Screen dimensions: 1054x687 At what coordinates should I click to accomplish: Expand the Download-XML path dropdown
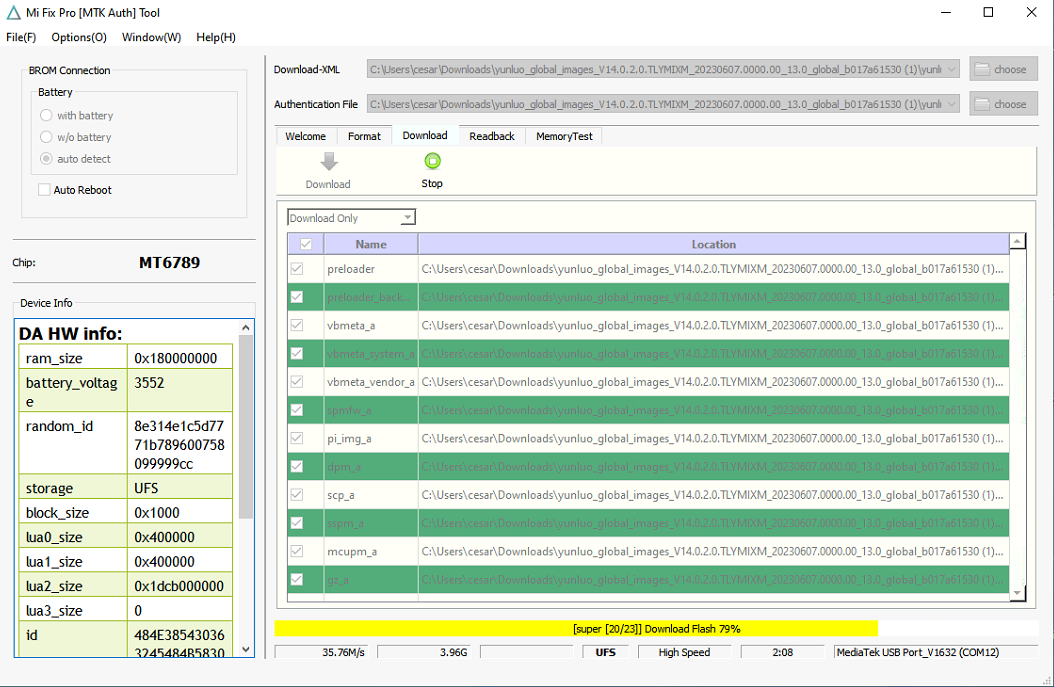951,69
